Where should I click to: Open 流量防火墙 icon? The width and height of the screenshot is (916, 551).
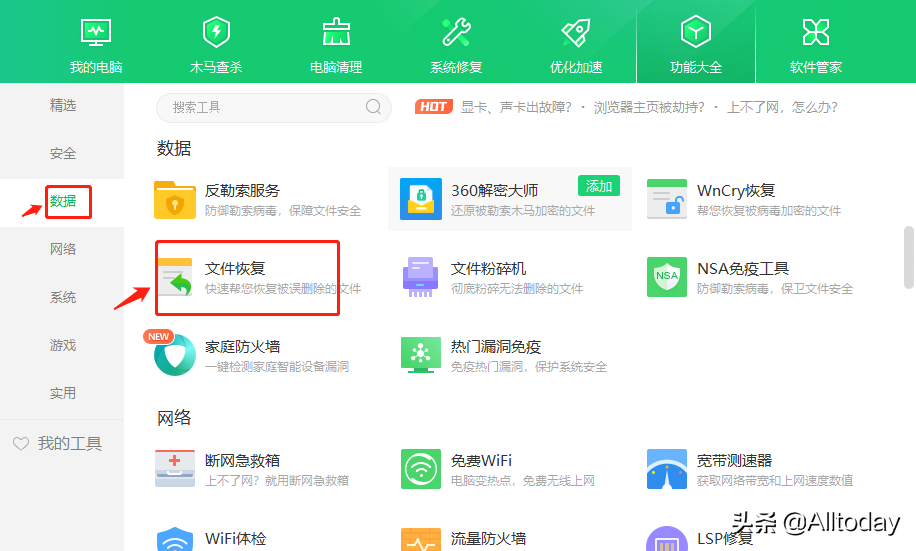click(x=421, y=539)
